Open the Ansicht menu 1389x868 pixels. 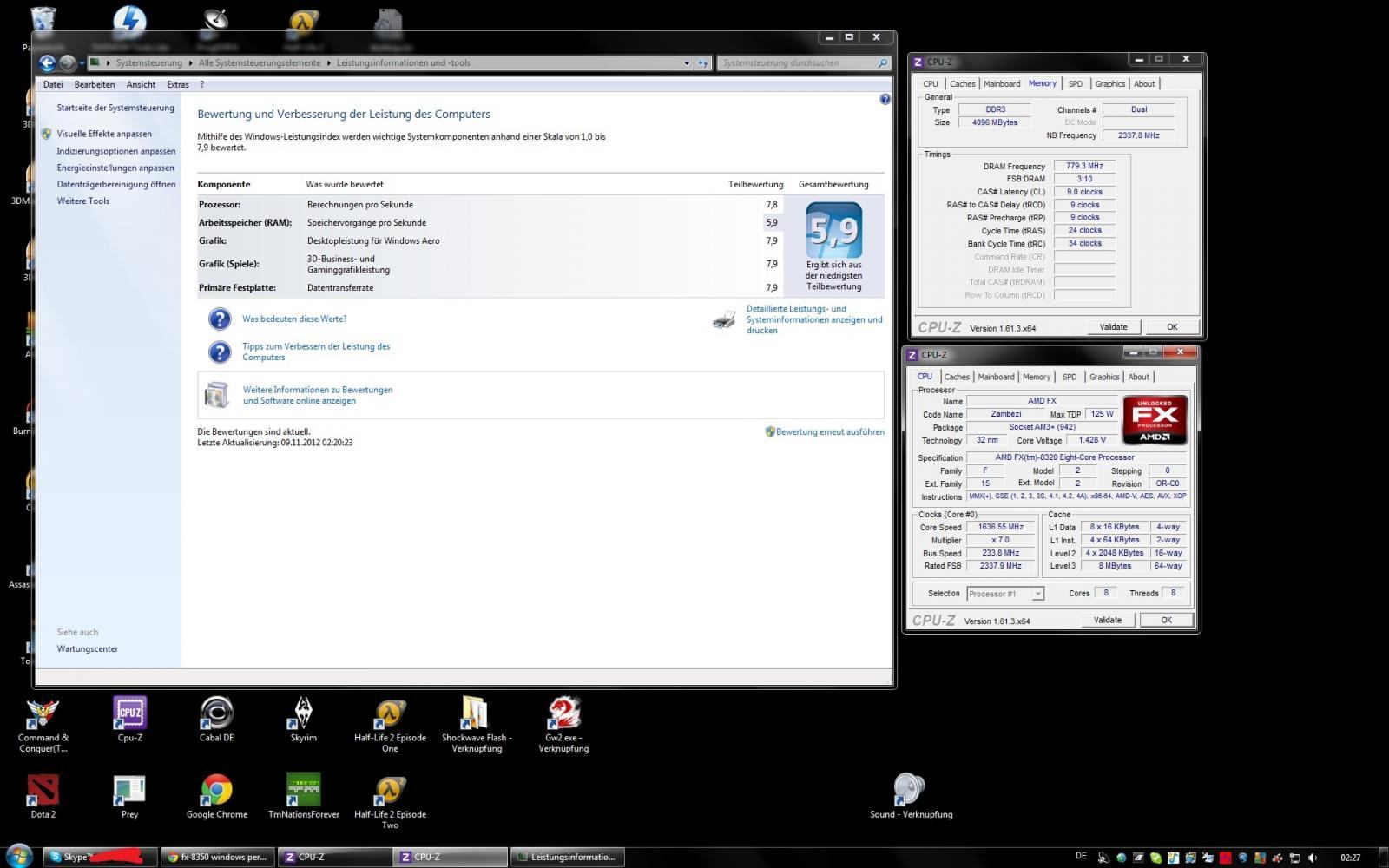pyautogui.click(x=141, y=84)
